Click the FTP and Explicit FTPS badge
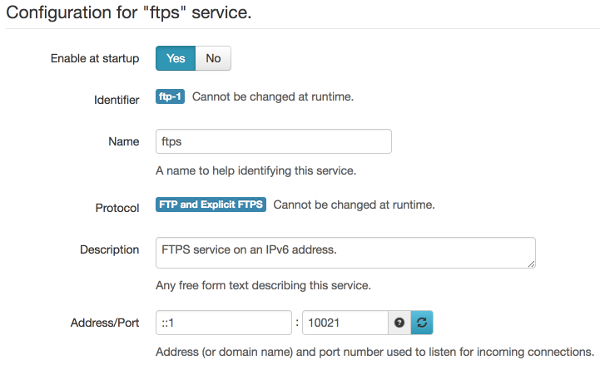This screenshot has width=600, height=365. click(x=211, y=204)
